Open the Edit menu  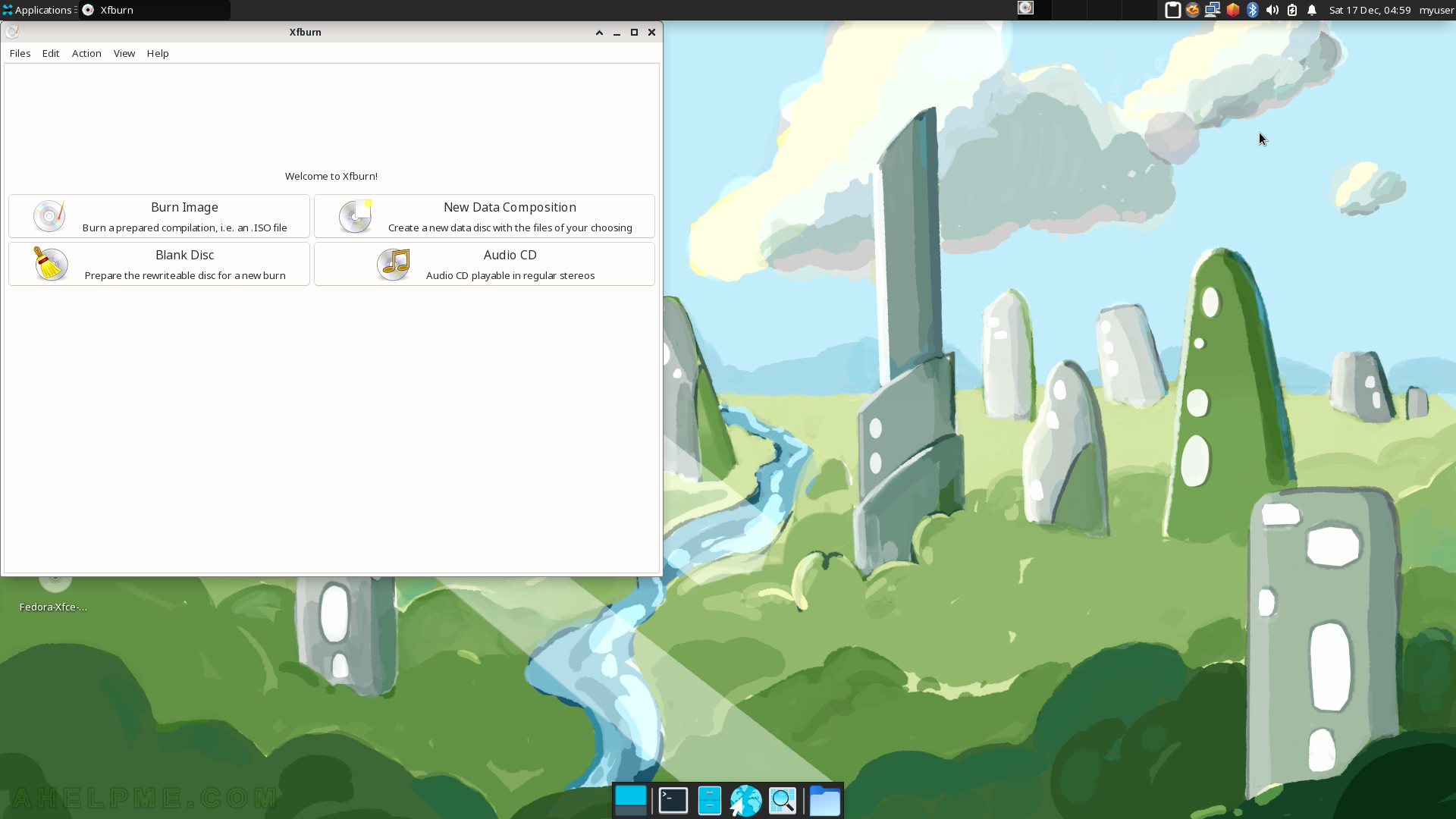click(x=51, y=53)
